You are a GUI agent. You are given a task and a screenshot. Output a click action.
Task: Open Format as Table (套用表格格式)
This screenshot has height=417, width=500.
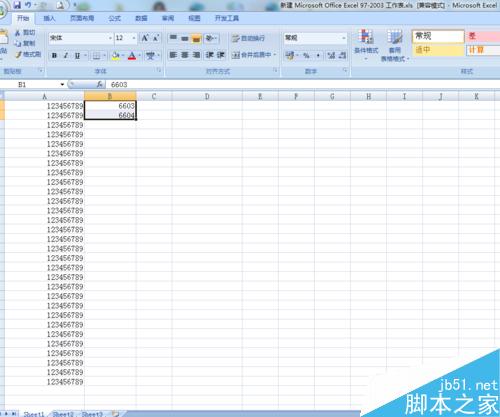pos(395,45)
